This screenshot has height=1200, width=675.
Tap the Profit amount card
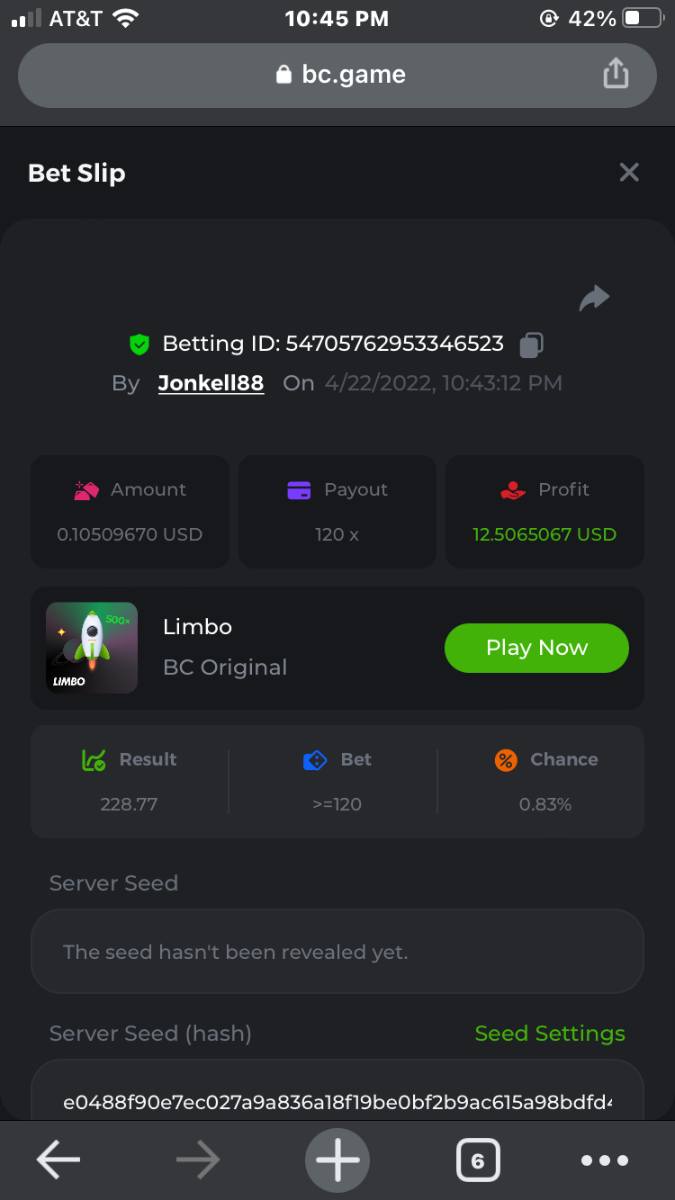tap(544, 512)
